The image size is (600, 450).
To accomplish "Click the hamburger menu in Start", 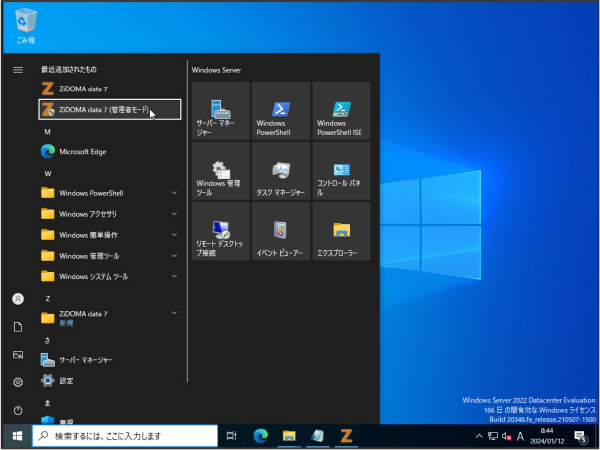I will [18, 70].
